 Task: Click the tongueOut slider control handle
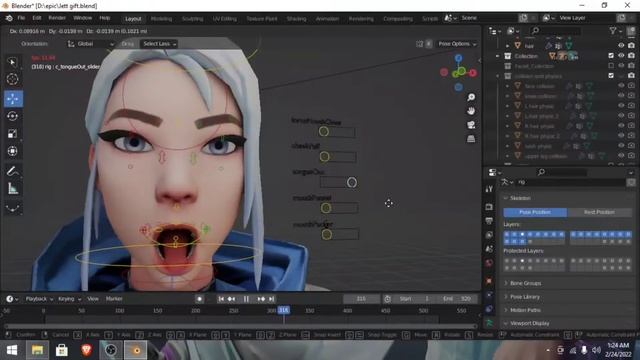pyautogui.click(x=352, y=182)
